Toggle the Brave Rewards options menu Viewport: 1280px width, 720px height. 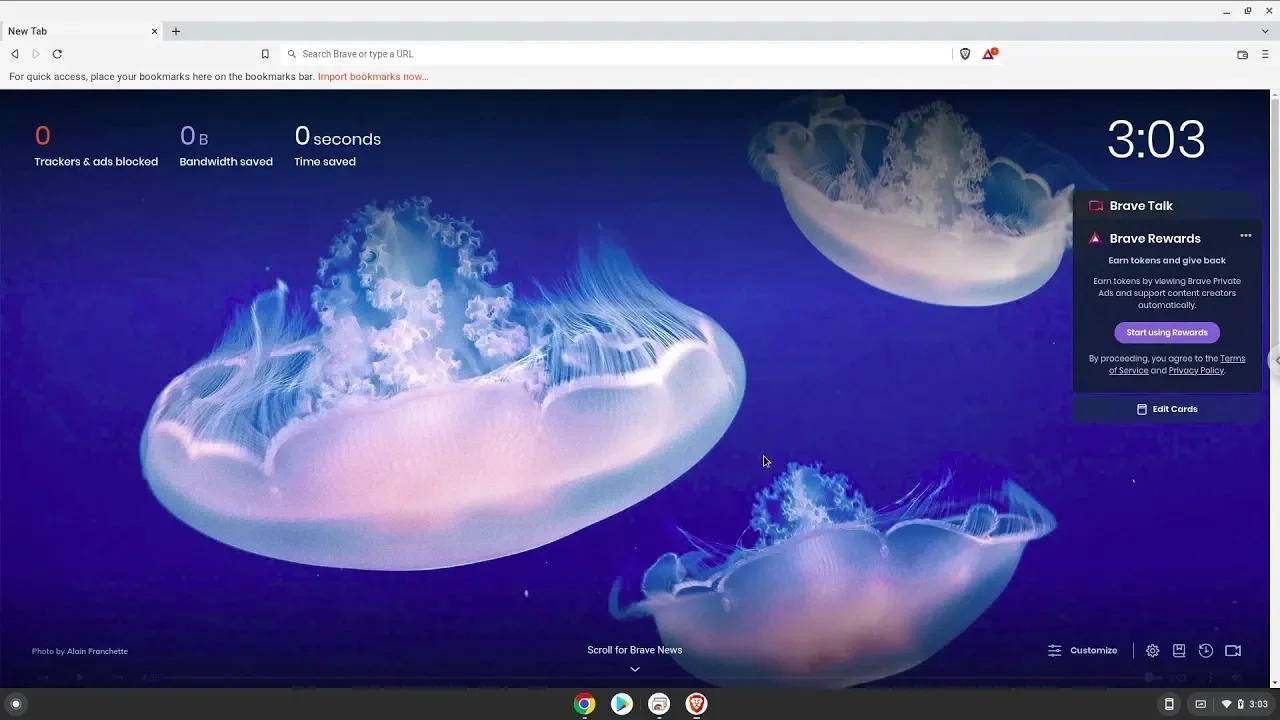[1245, 235]
